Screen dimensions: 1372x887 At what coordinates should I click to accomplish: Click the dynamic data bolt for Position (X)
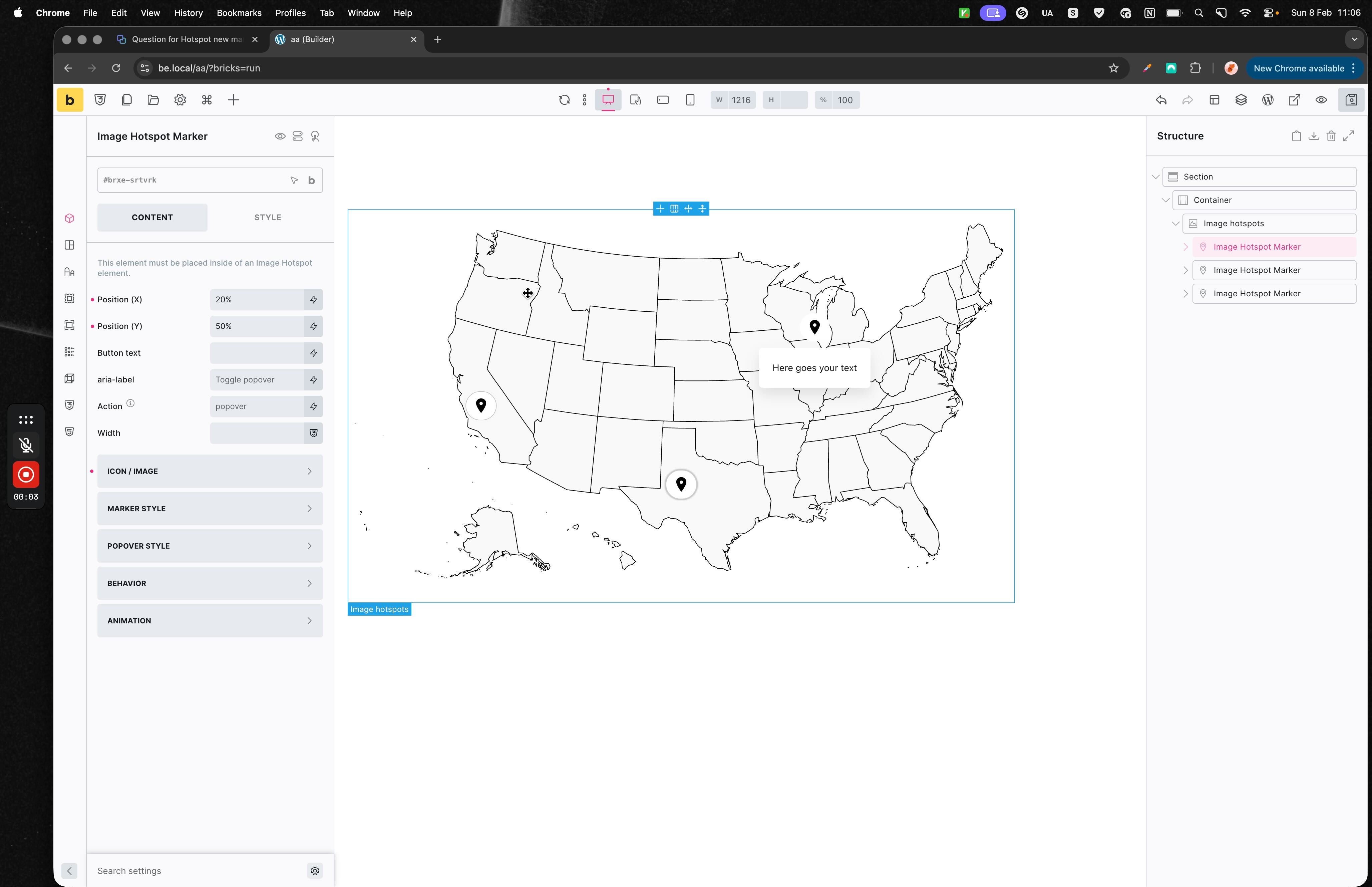coord(314,300)
